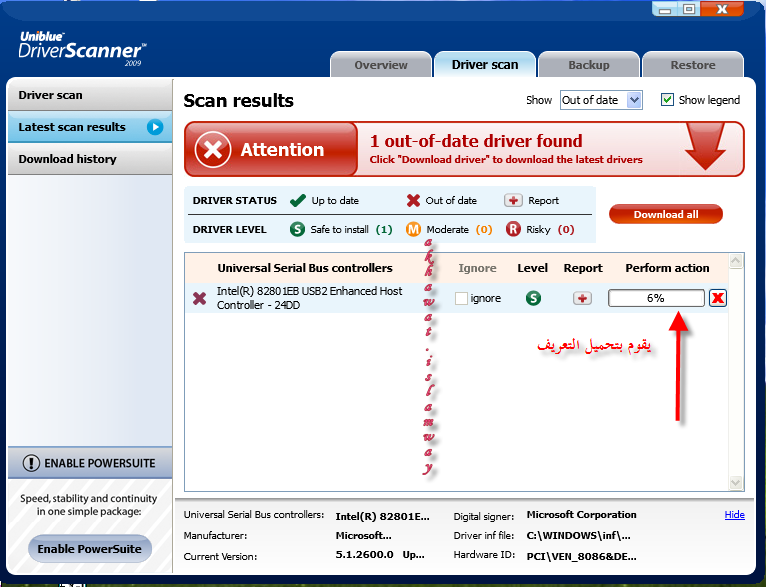Screen dimensions: 766x587
Task: Click the orange M Moderate legend icon
Action: coord(413,229)
